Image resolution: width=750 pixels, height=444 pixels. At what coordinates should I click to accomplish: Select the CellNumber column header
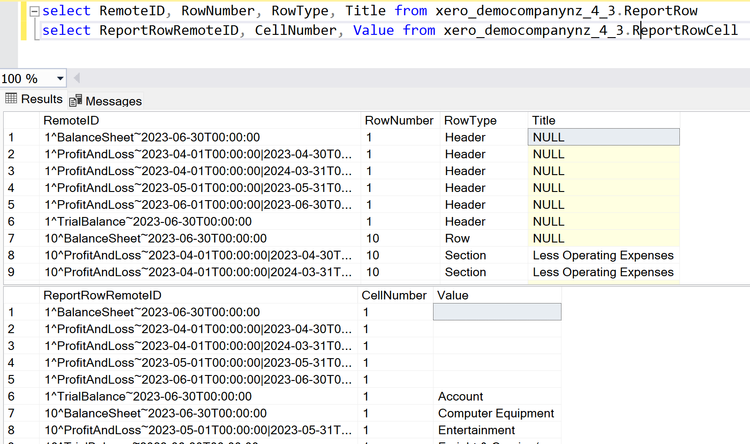pyautogui.click(x=395, y=295)
